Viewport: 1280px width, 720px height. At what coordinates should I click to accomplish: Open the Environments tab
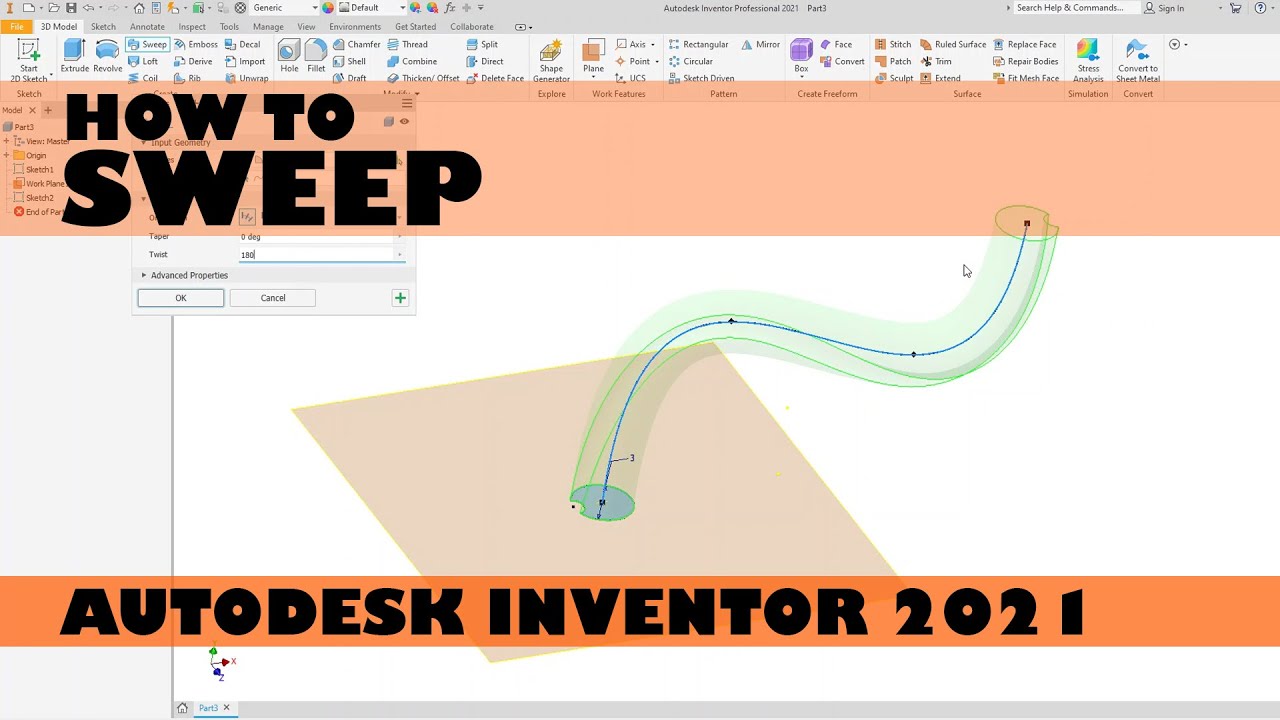tap(355, 27)
